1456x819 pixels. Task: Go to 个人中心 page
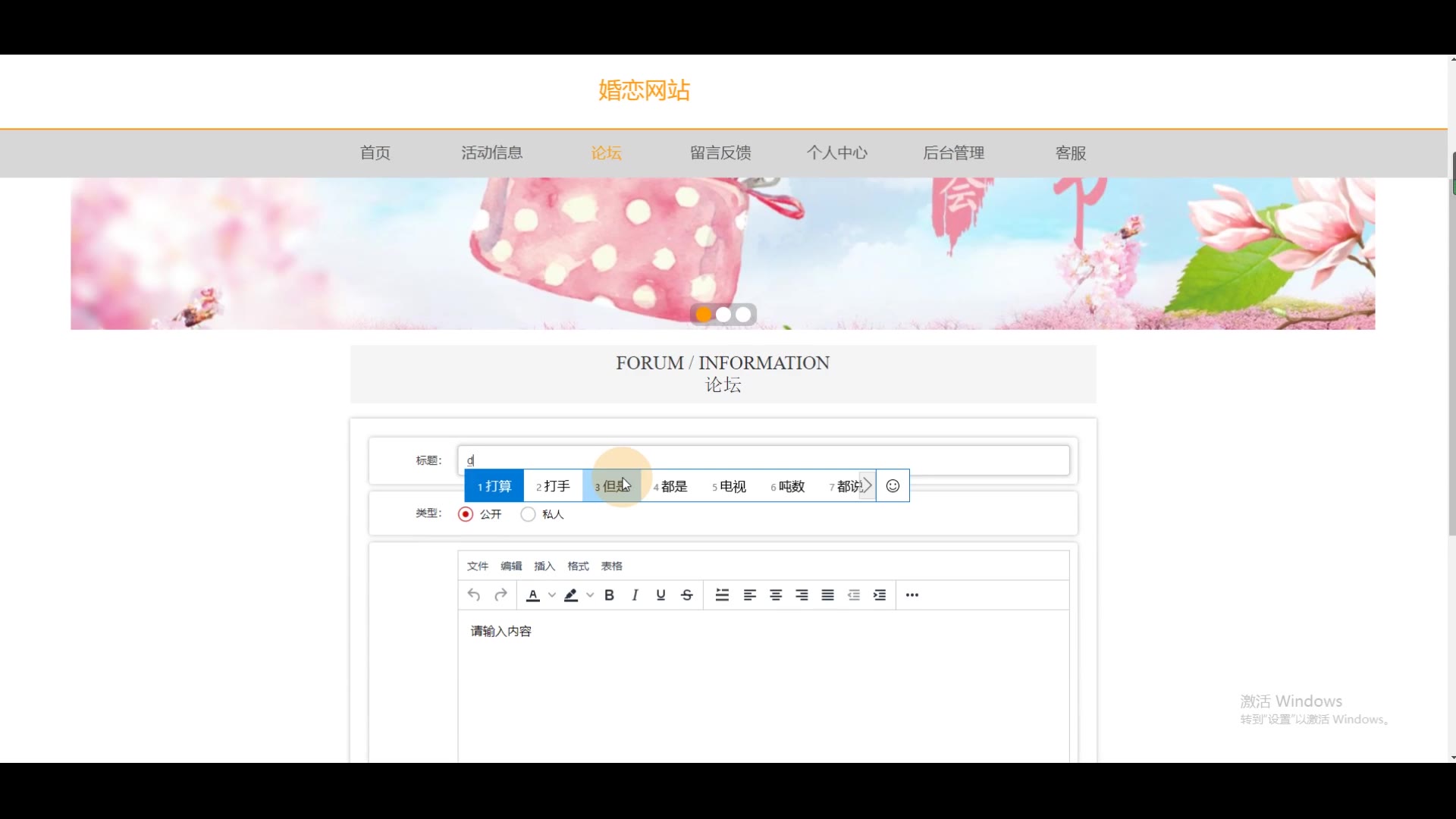tap(836, 153)
